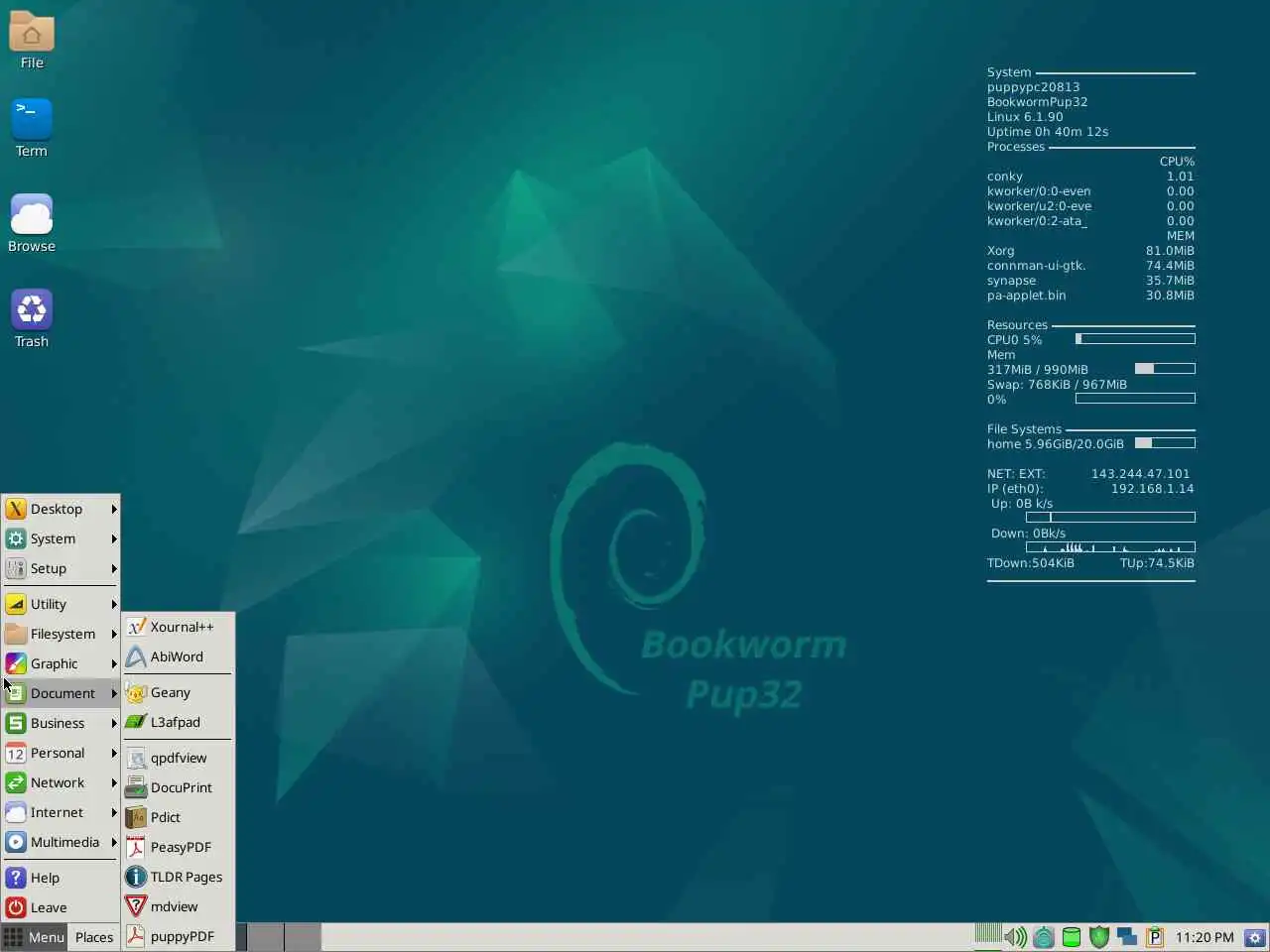Click the Help question mark icon
The height and width of the screenshot is (952, 1270).
point(16,878)
